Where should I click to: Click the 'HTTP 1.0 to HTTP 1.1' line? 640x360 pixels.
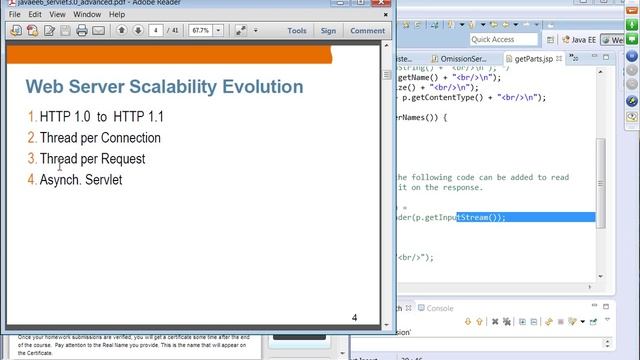102,117
